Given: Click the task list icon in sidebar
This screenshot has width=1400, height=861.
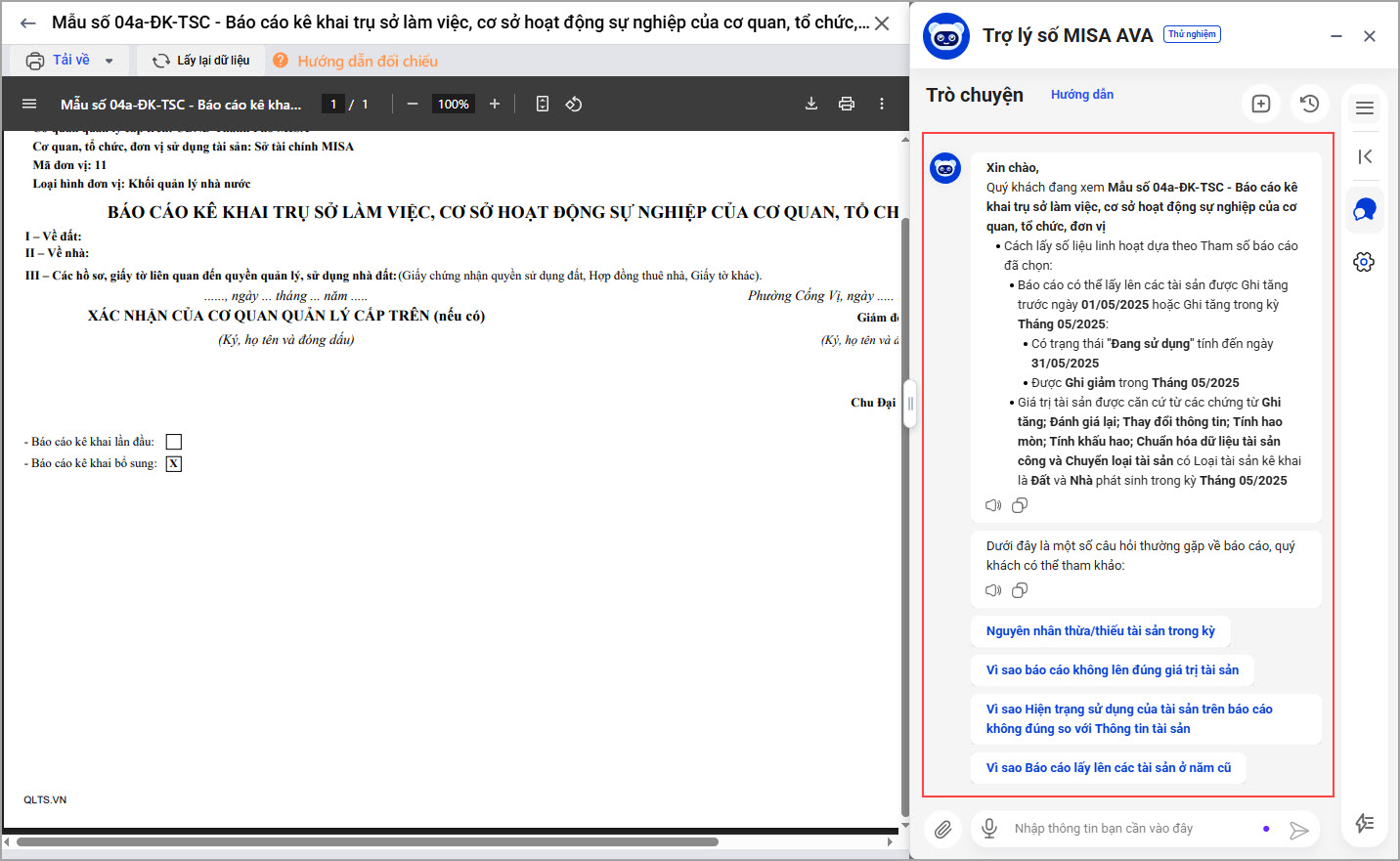Looking at the screenshot, I should pos(1365,824).
